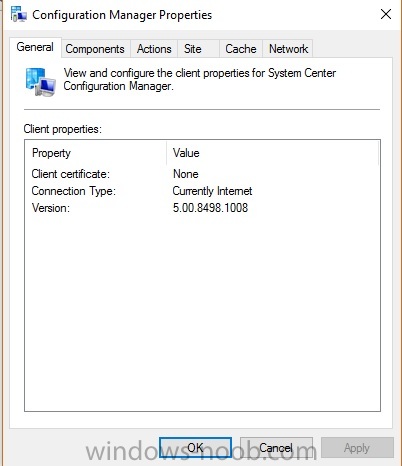The height and width of the screenshot is (466, 402).
Task: Close the Configuration Manager Properties dialog
Action: 386,14
